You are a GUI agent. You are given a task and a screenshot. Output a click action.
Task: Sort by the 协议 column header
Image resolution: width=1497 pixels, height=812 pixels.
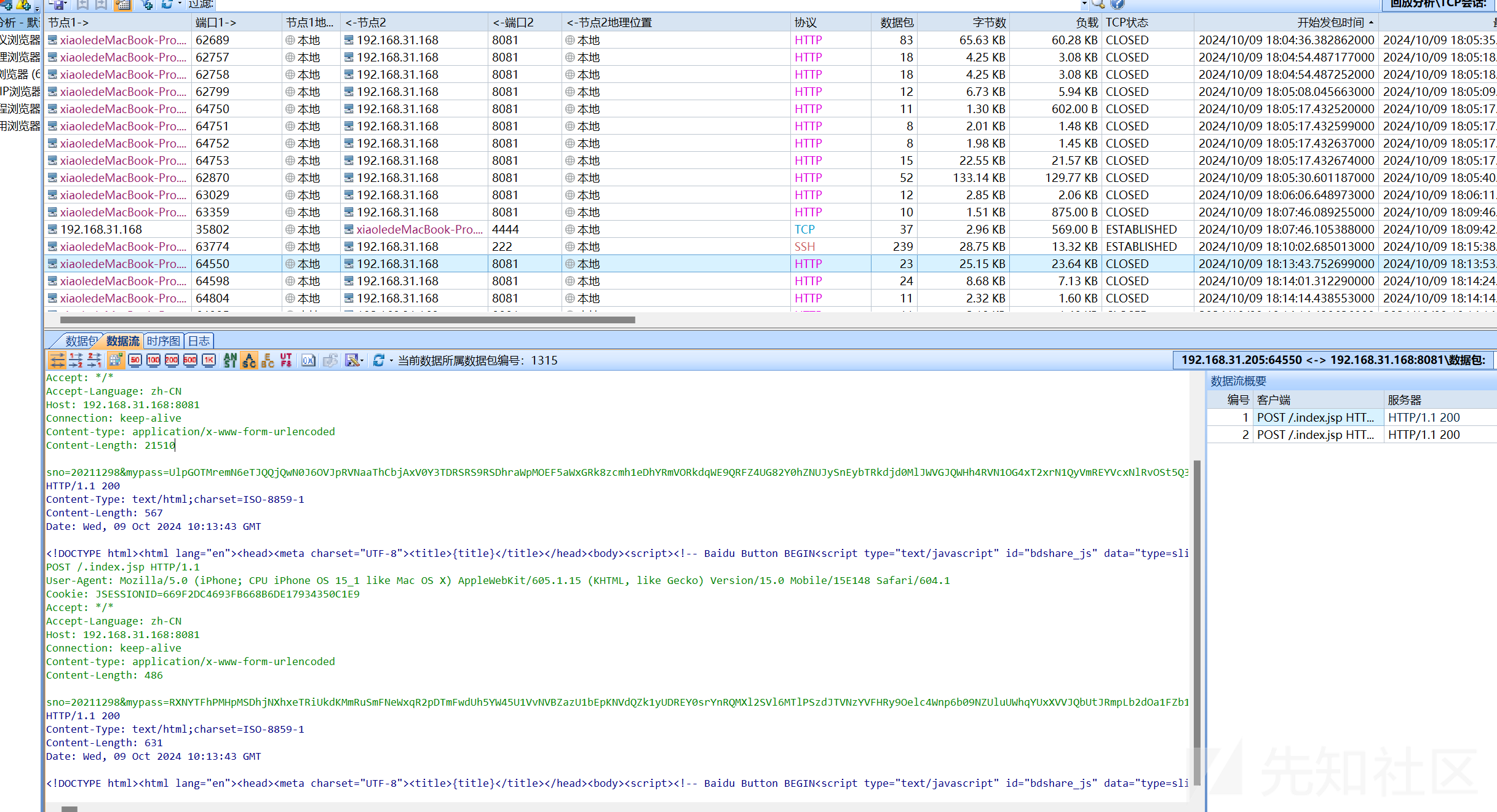tap(830, 23)
